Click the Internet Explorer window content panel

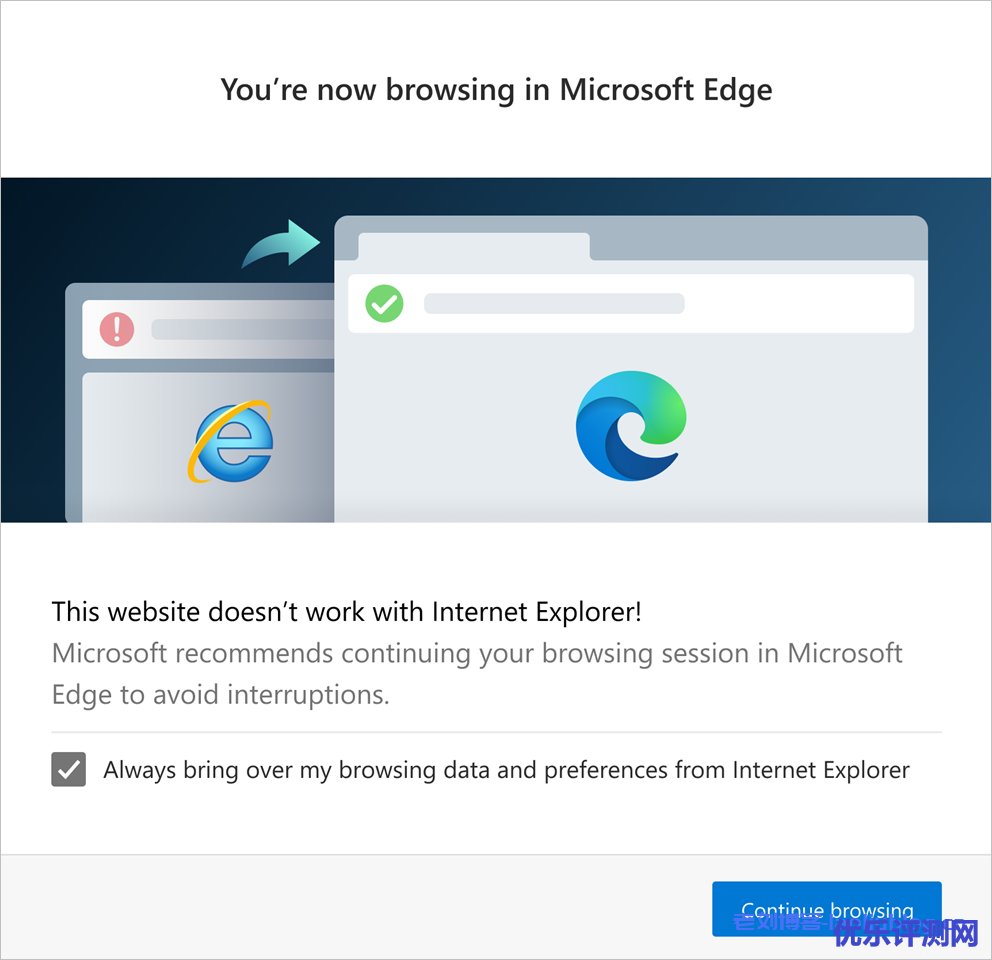pyautogui.click(x=209, y=447)
